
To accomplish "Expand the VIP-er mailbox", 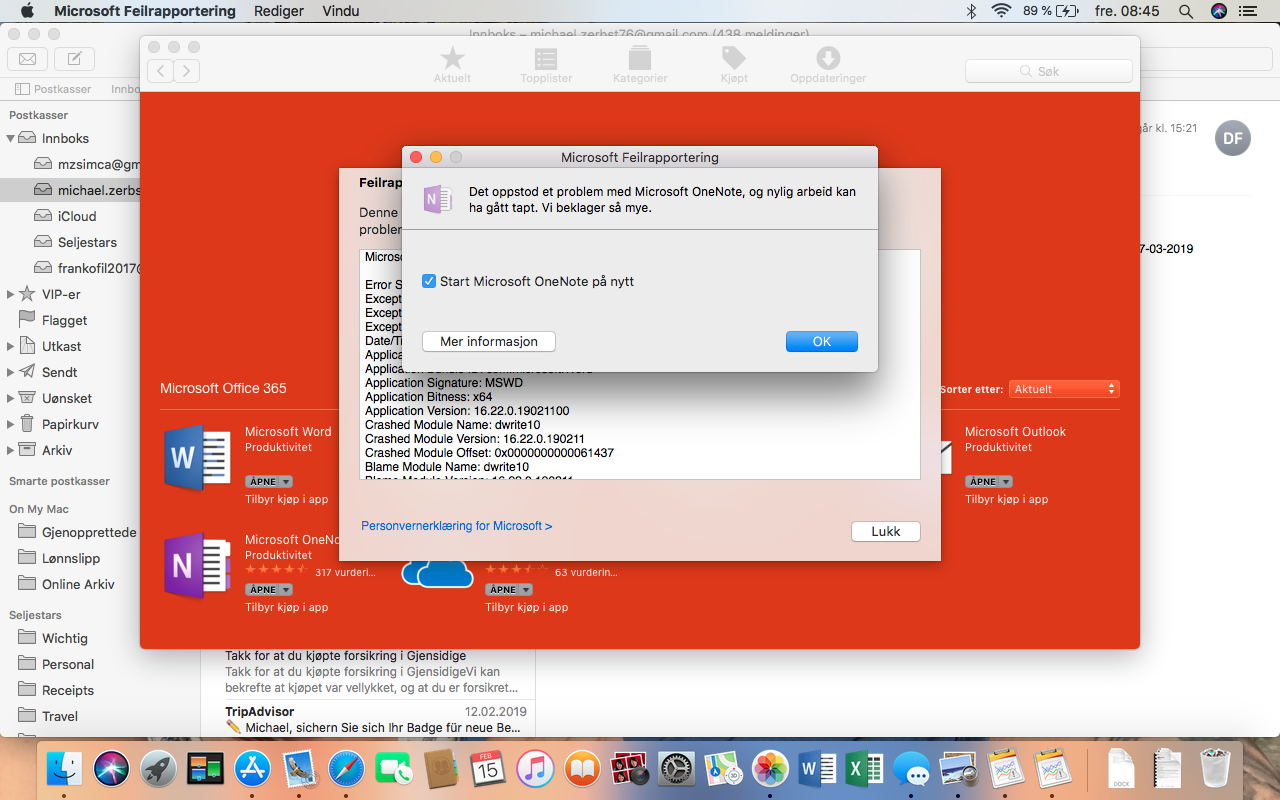I will tap(11, 295).
